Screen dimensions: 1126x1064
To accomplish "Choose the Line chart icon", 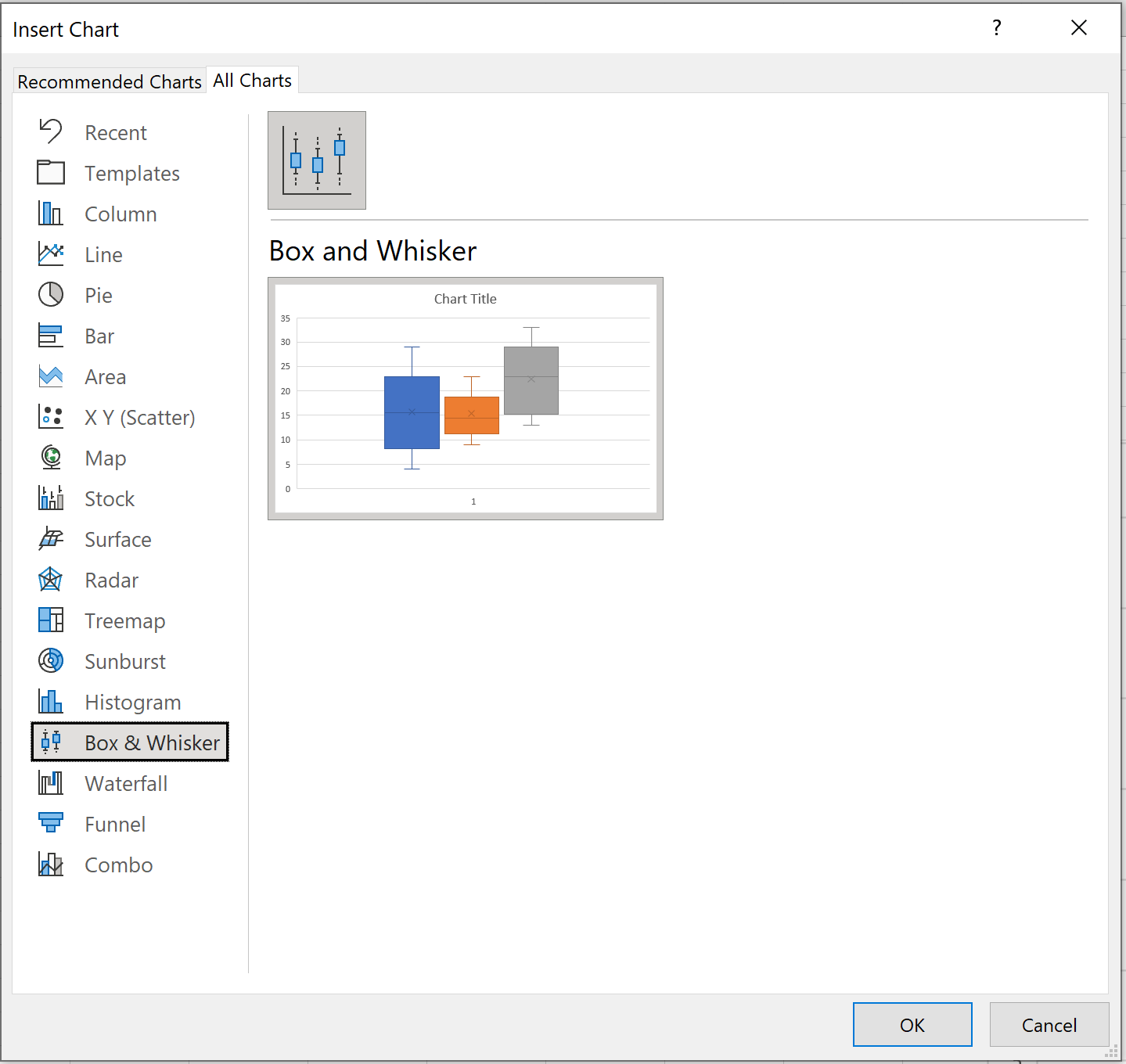I will [x=51, y=253].
